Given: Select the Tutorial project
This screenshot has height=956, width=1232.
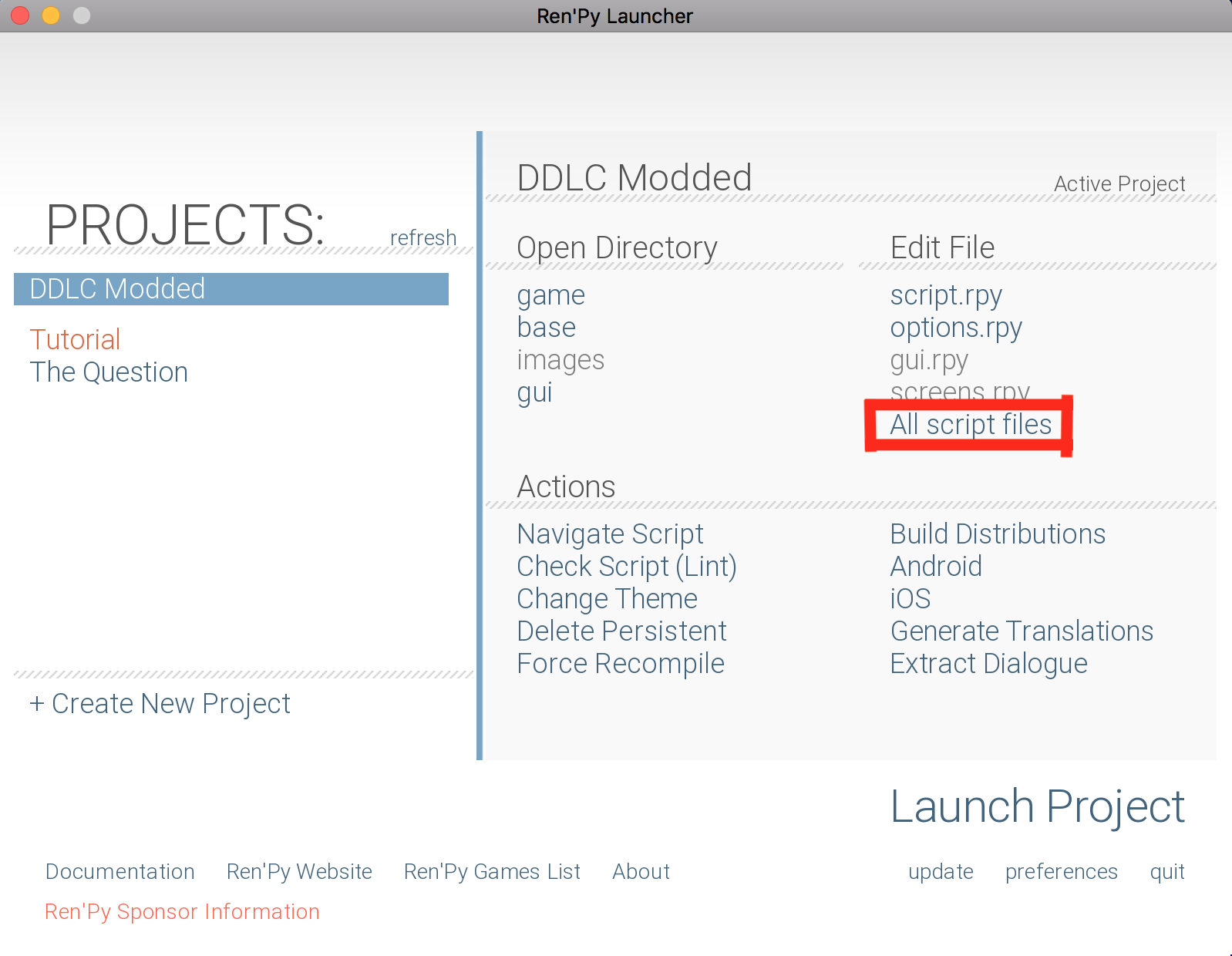Looking at the screenshot, I should pyautogui.click(x=75, y=339).
